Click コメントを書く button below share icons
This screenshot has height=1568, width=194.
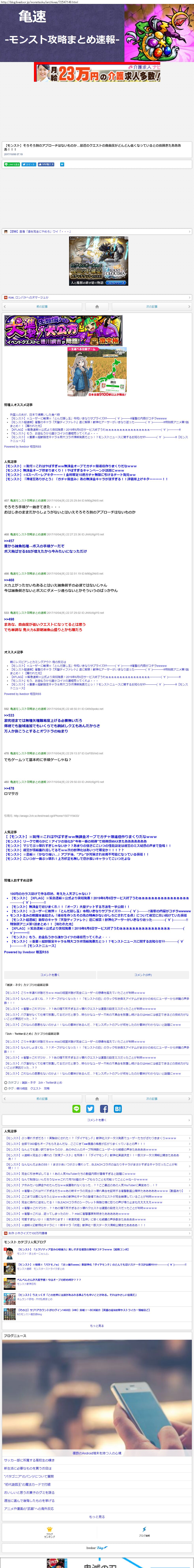point(97,1120)
